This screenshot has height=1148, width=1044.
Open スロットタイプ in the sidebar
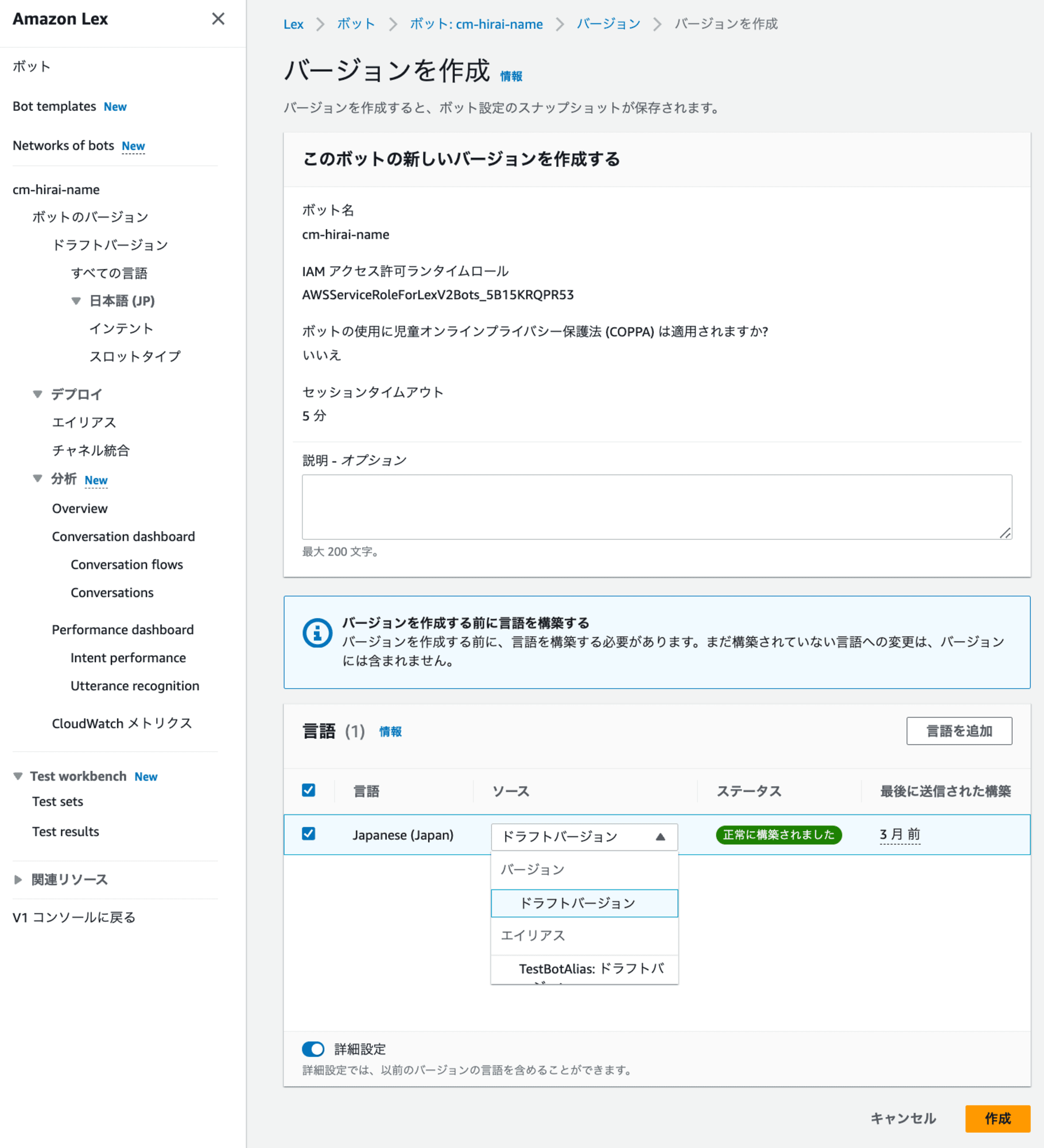135,356
